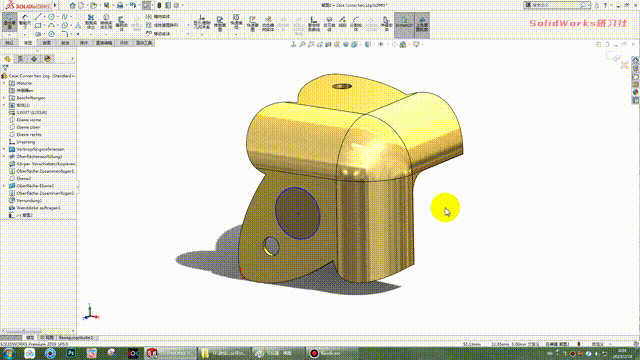Open the Bewegungsstudie 1 bottom tab
The image size is (640, 360).
(x=76, y=338)
